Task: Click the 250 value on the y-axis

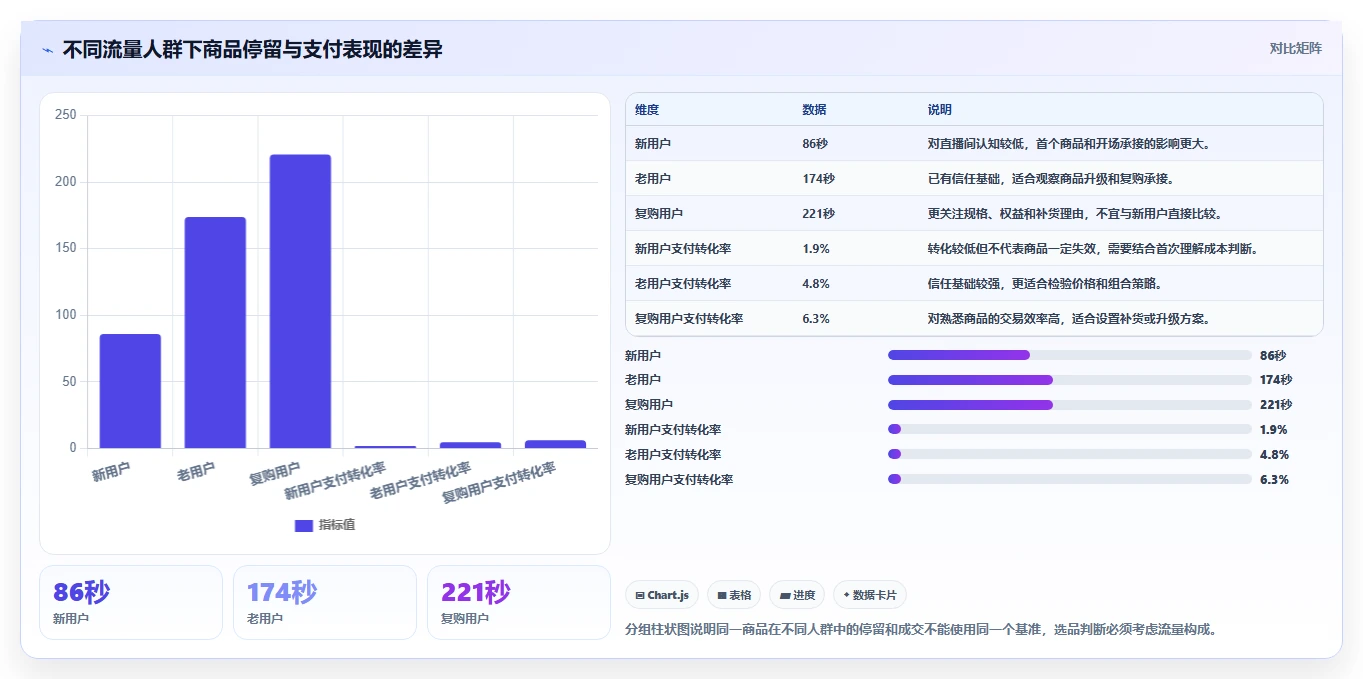Action: pos(66,115)
